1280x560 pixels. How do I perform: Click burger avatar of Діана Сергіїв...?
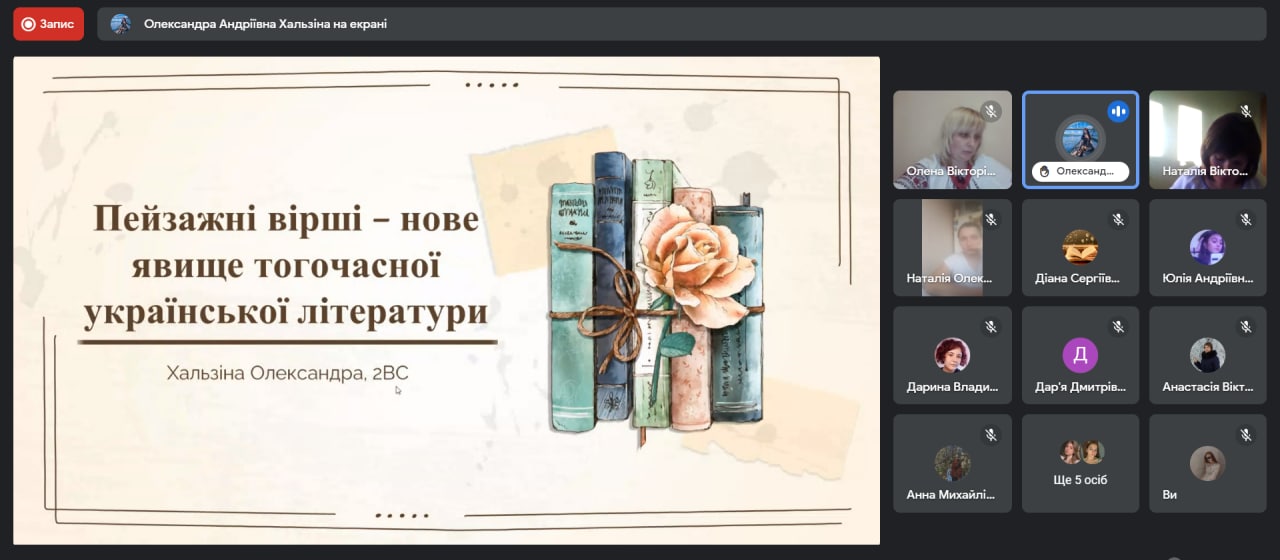(x=1080, y=246)
